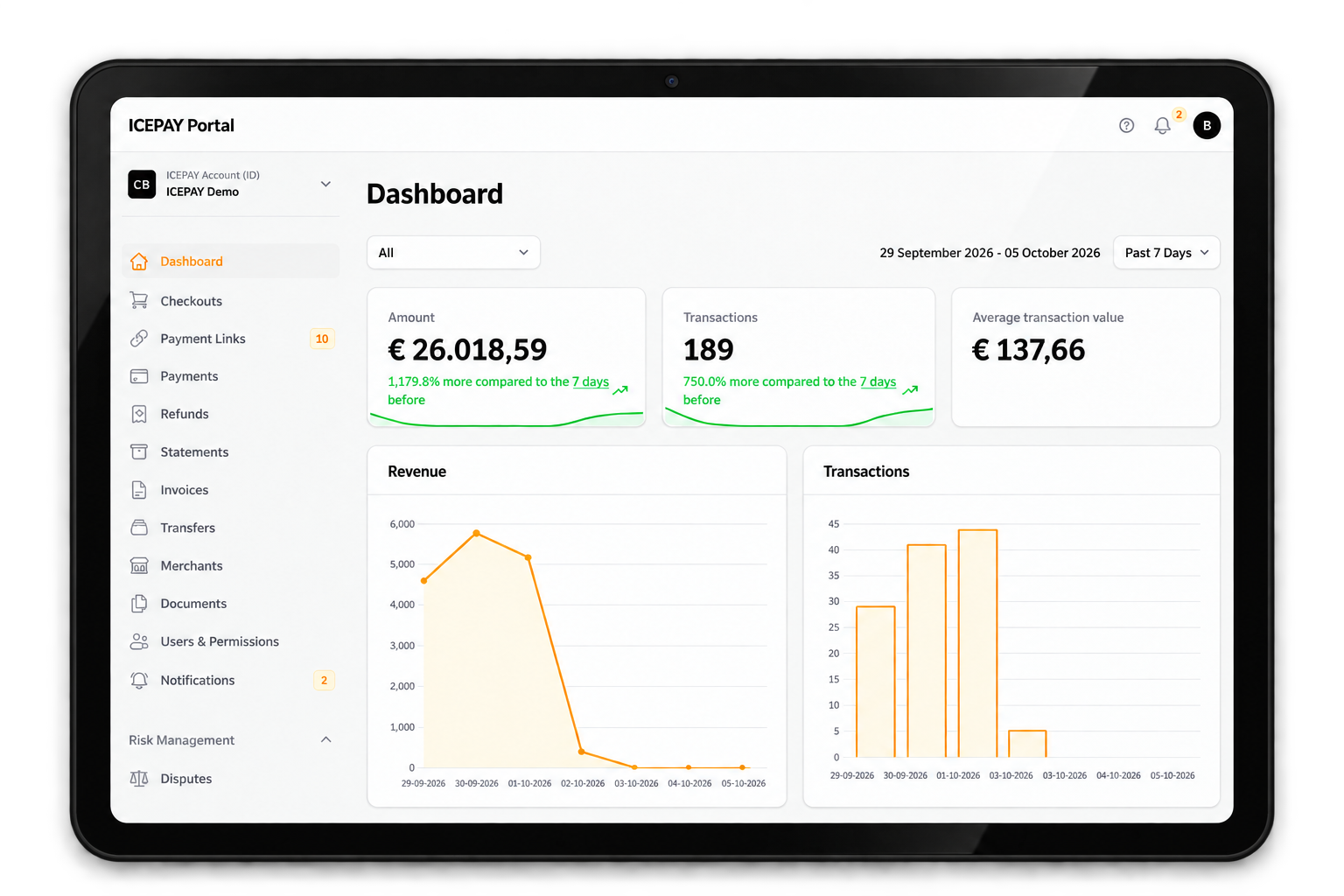Open user profile avatar B
The image size is (1344, 896).
[x=1207, y=126]
